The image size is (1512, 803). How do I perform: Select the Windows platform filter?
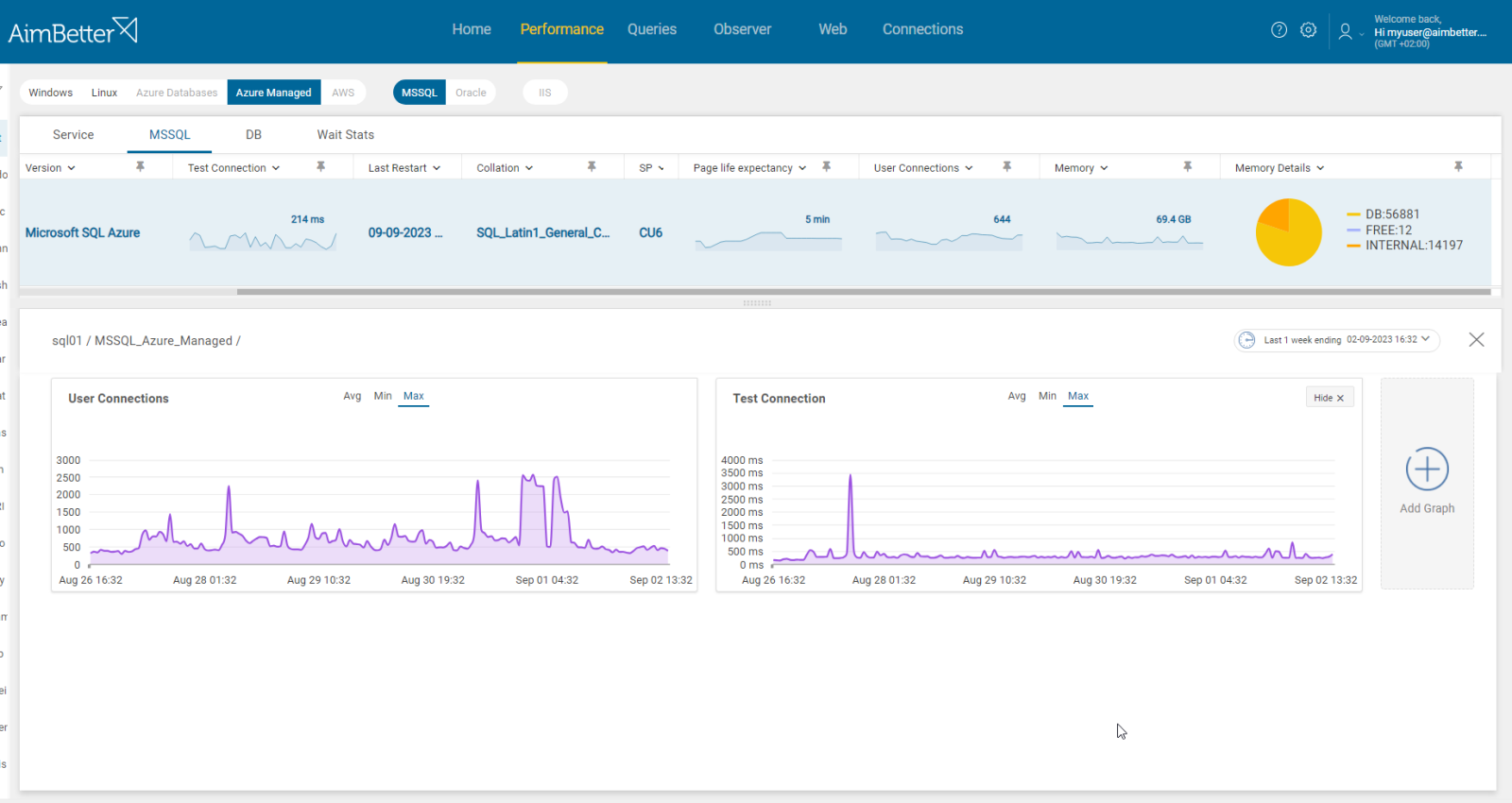[x=51, y=93]
